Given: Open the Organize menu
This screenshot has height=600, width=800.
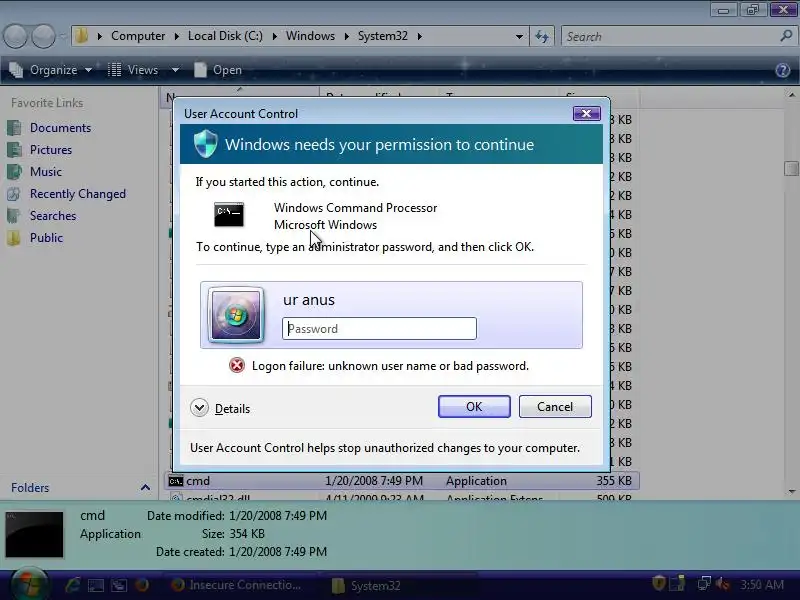Looking at the screenshot, I should (51, 70).
